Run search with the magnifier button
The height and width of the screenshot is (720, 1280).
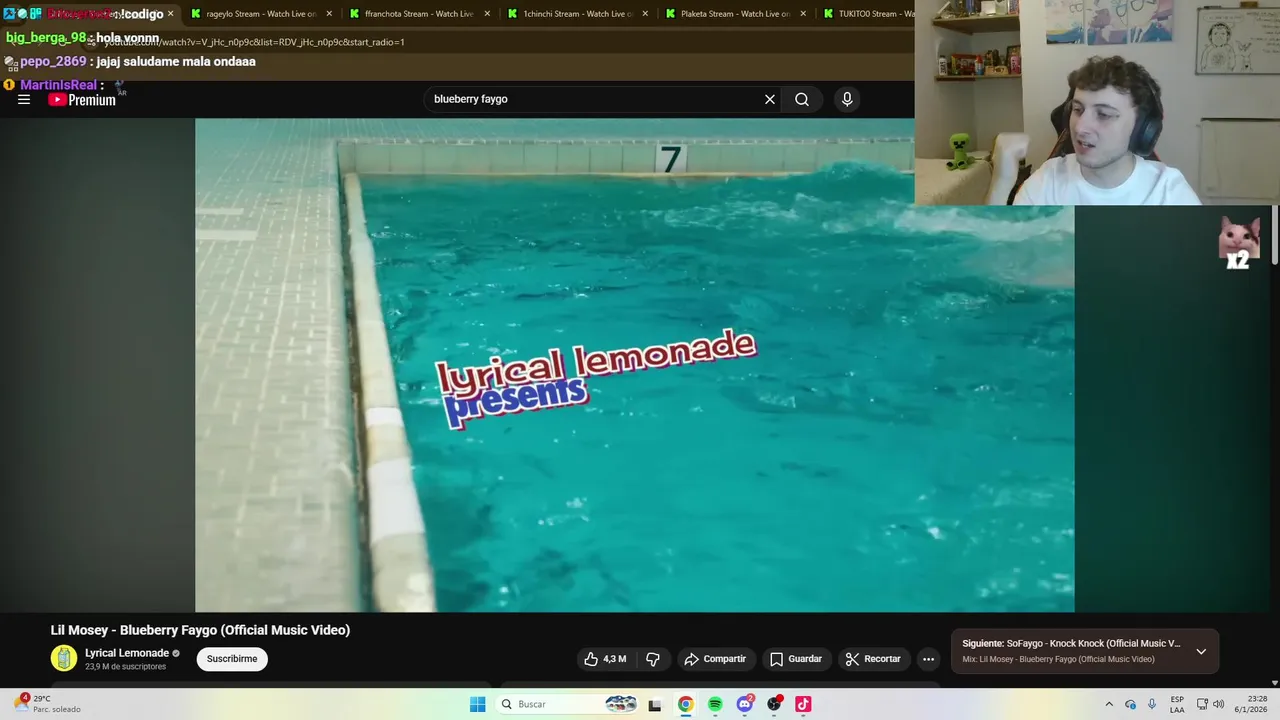click(802, 99)
